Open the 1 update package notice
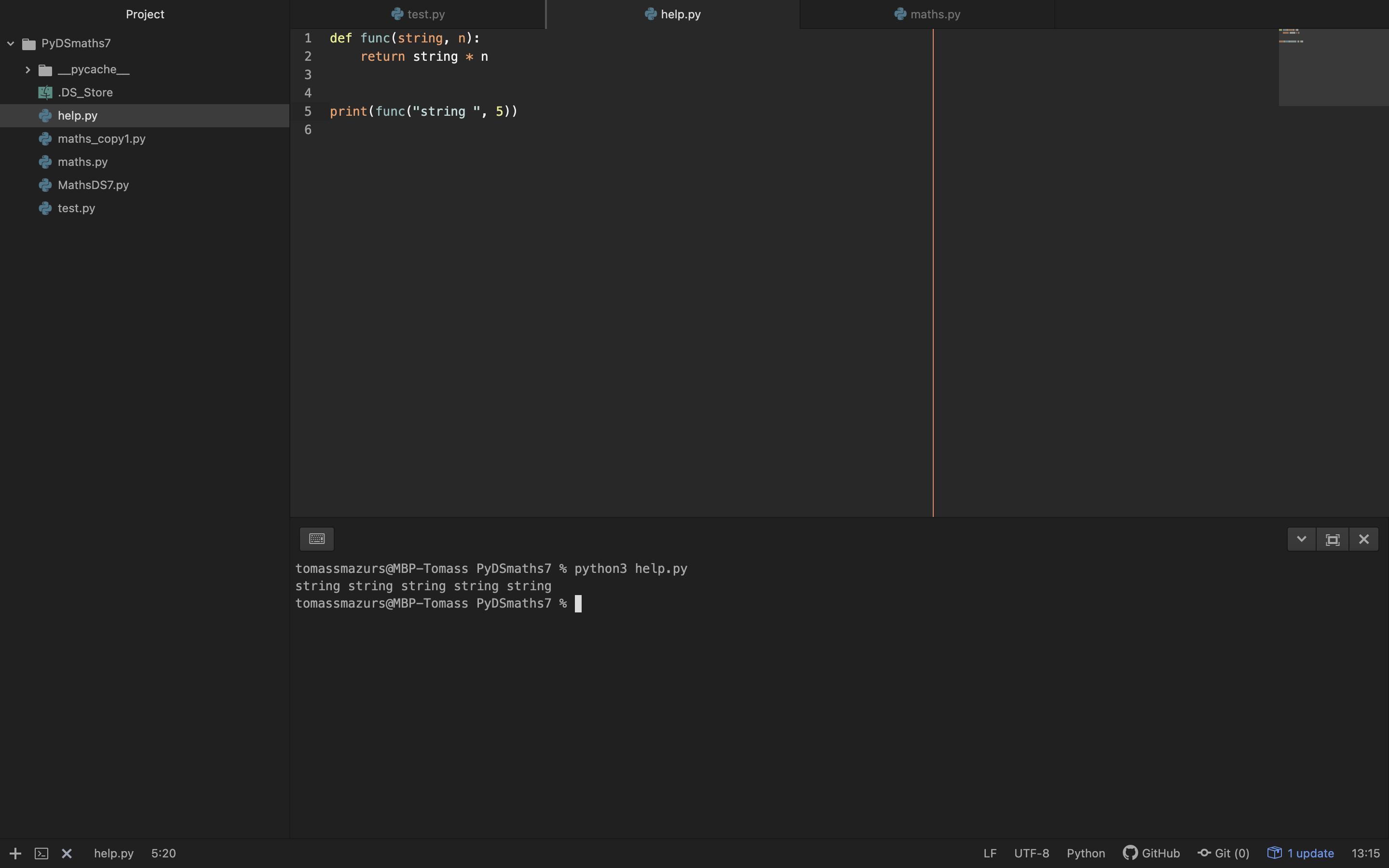This screenshot has width=1389, height=868. click(1301, 853)
